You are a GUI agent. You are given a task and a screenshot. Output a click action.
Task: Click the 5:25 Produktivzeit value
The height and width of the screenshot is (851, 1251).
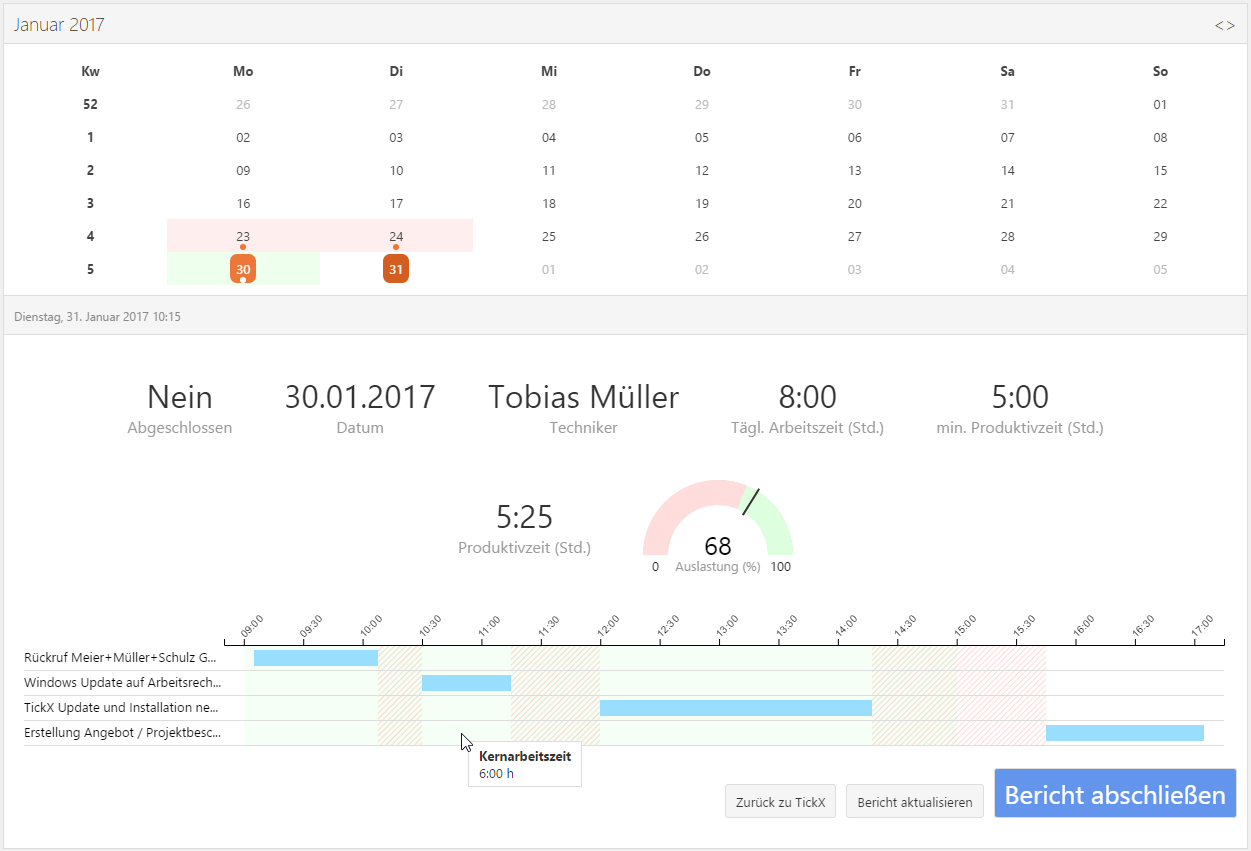tap(525, 517)
